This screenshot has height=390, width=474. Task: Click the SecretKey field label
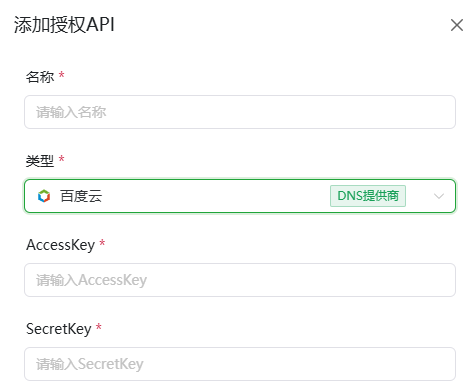point(59,329)
